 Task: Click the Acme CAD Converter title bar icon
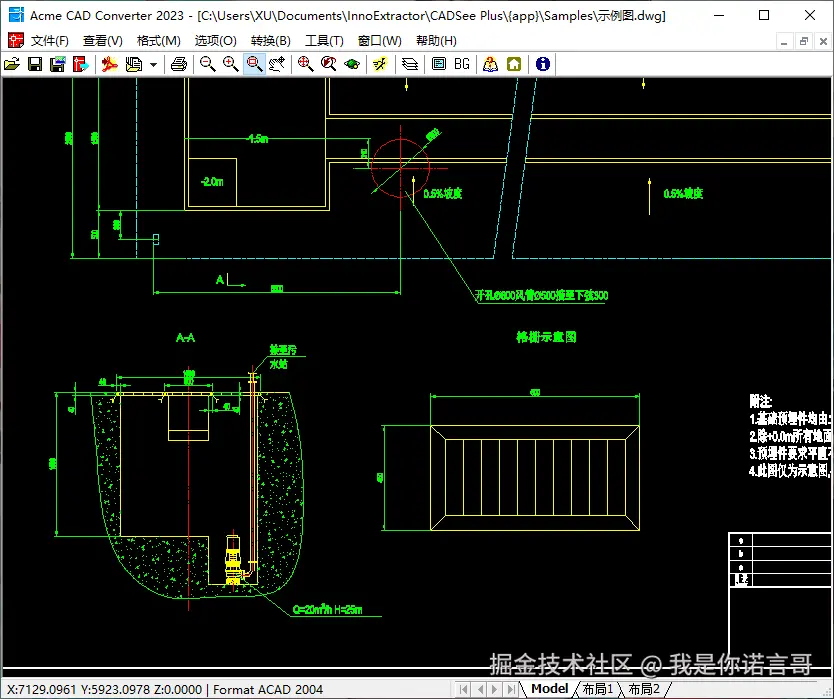tap(15, 15)
